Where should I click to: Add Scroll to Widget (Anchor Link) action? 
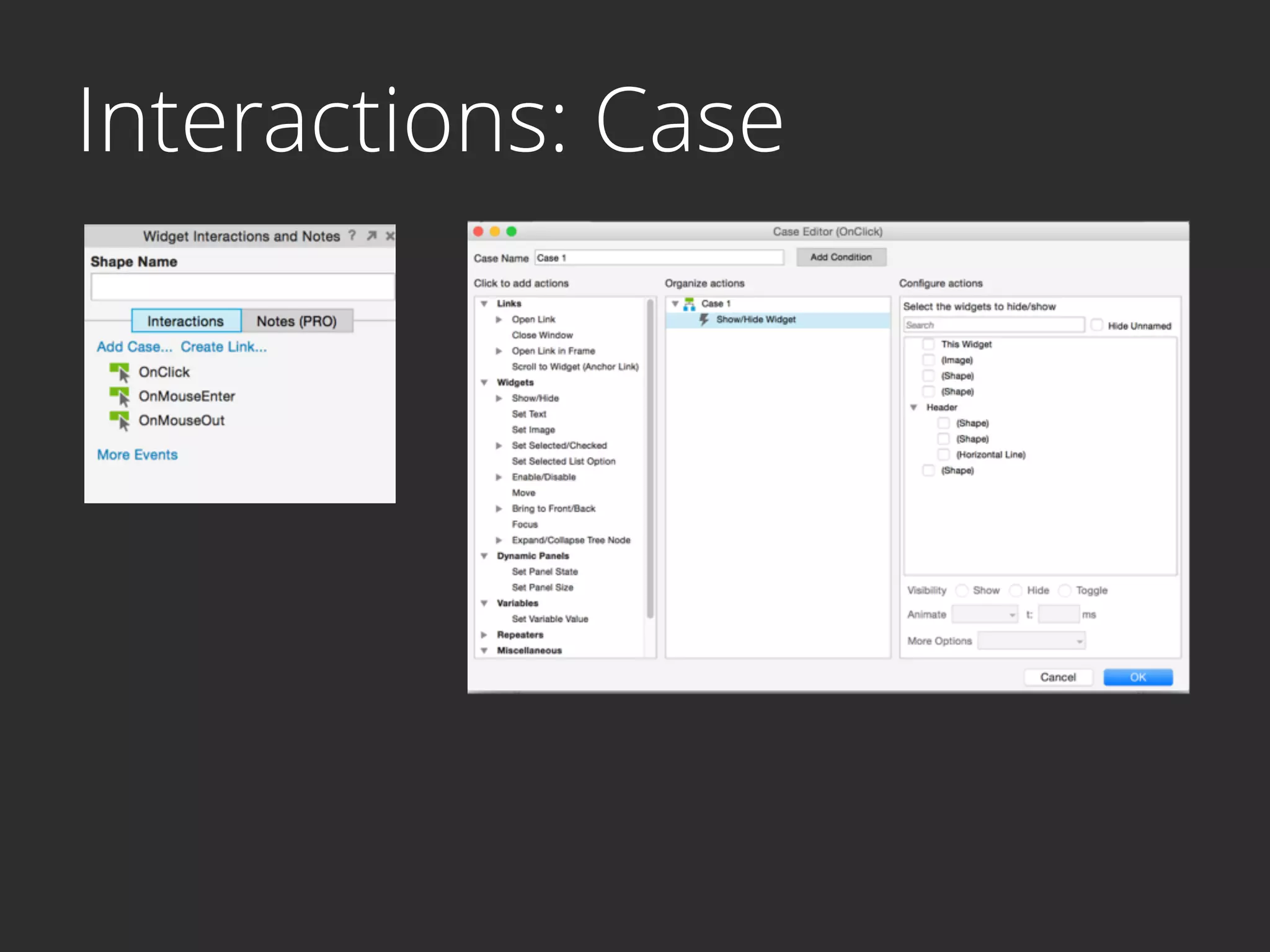[x=575, y=367]
